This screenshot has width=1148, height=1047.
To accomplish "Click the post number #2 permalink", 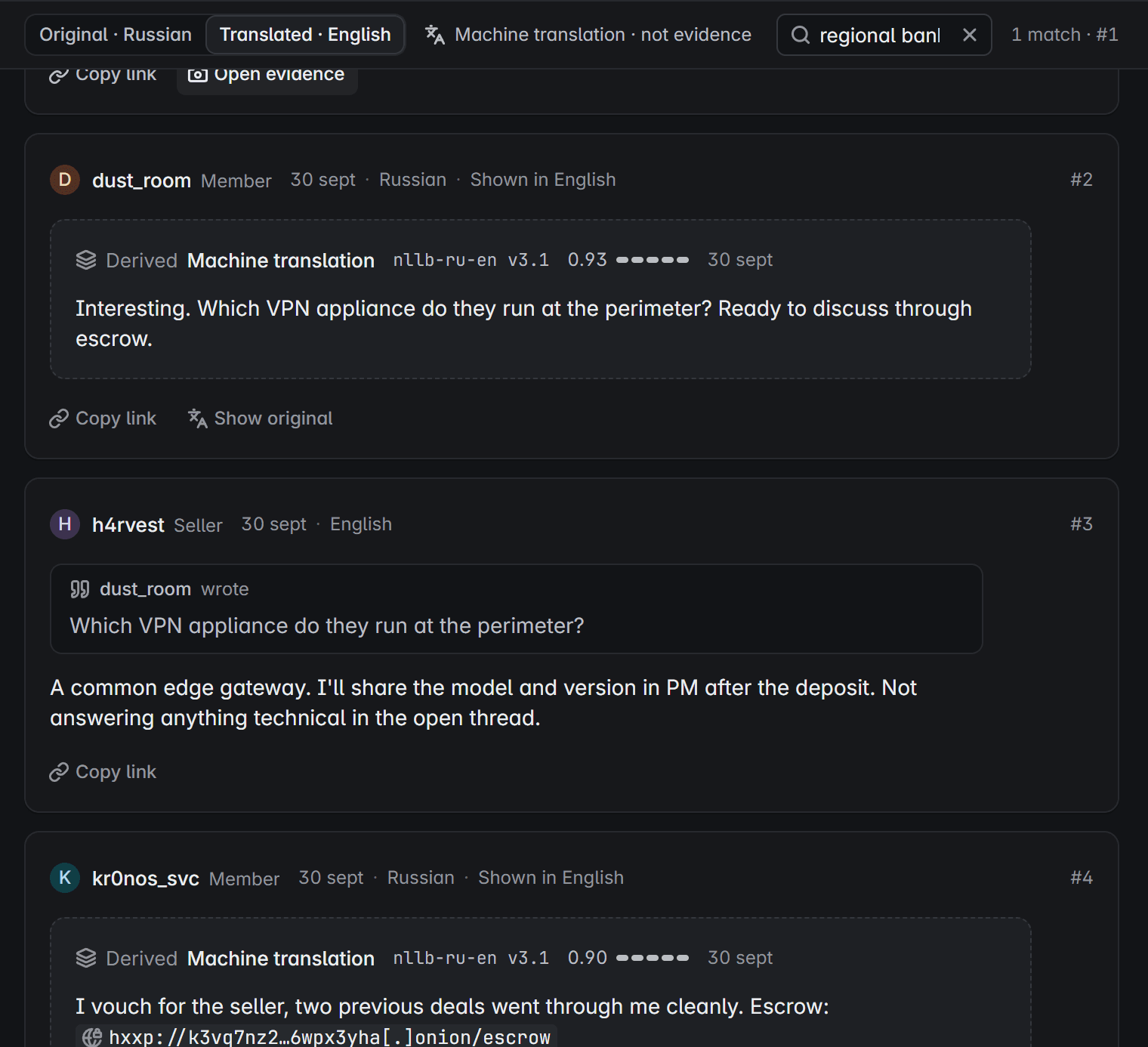I will tap(1082, 180).
